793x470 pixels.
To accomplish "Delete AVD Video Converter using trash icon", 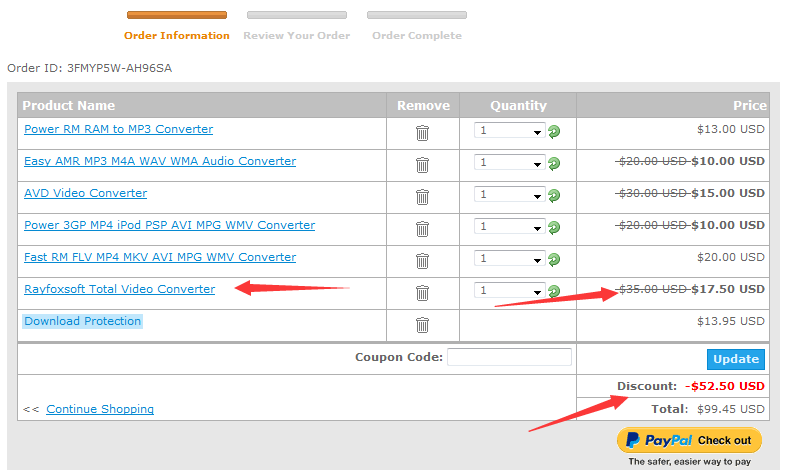I will pos(422,197).
